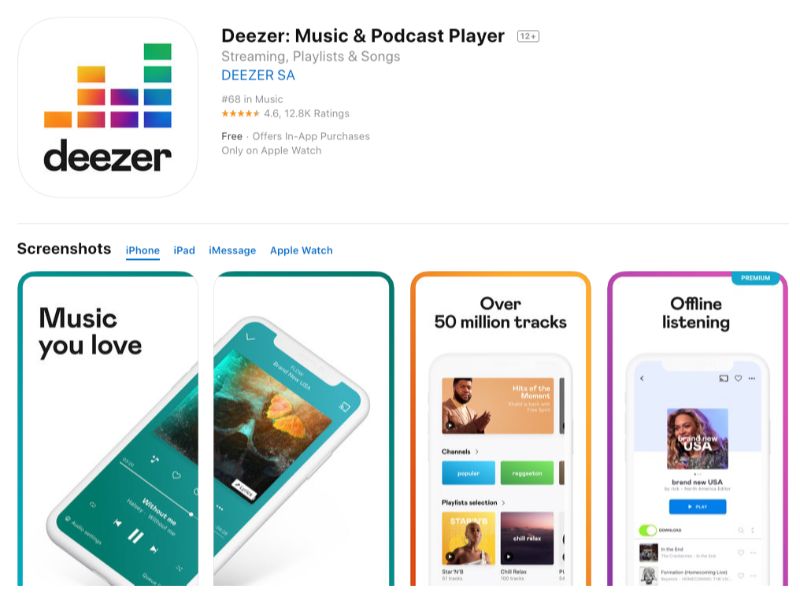The image size is (800, 600).
Task: Open the Music you love screenshot
Action: [108, 429]
